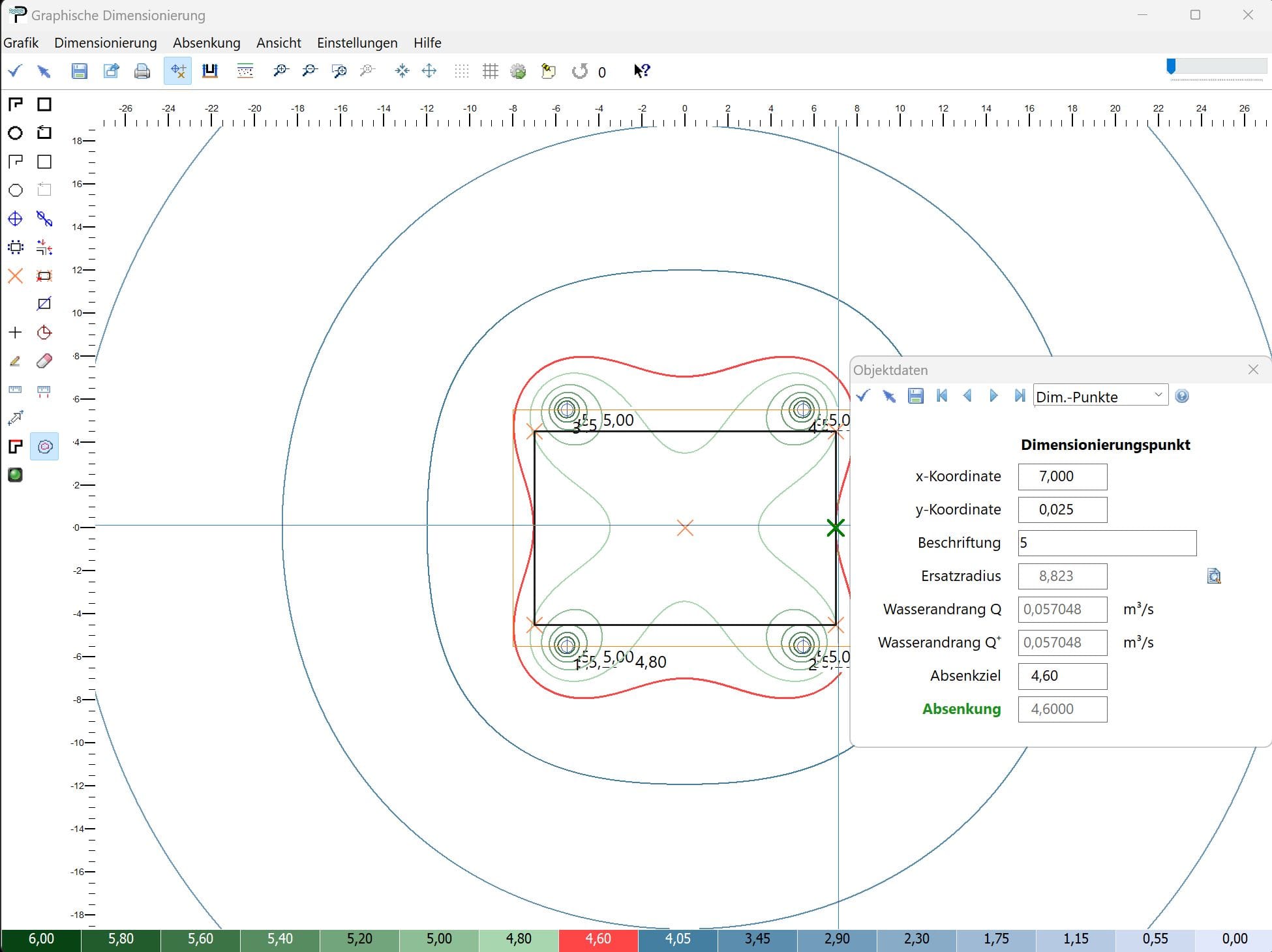Click the main toolbar save icon
The height and width of the screenshot is (952, 1272).
[79, 71]
